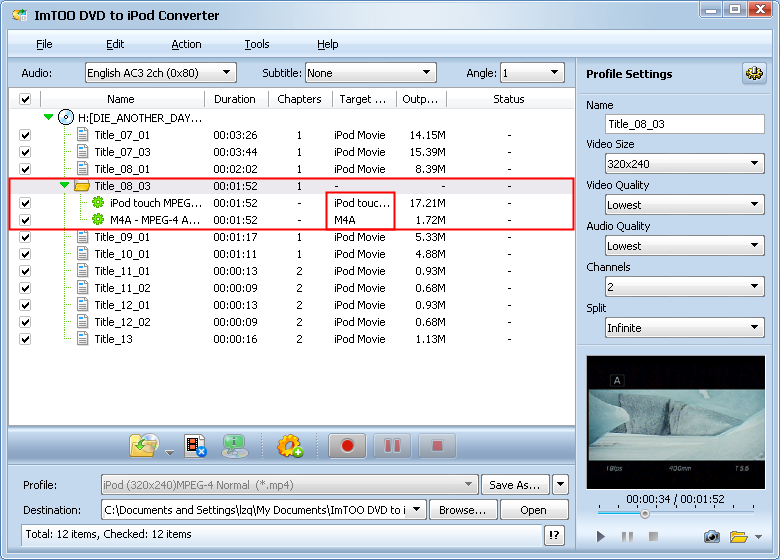Pause the preview video playback
The height and width of the screenshot is (560, 780).
(627, 537)
